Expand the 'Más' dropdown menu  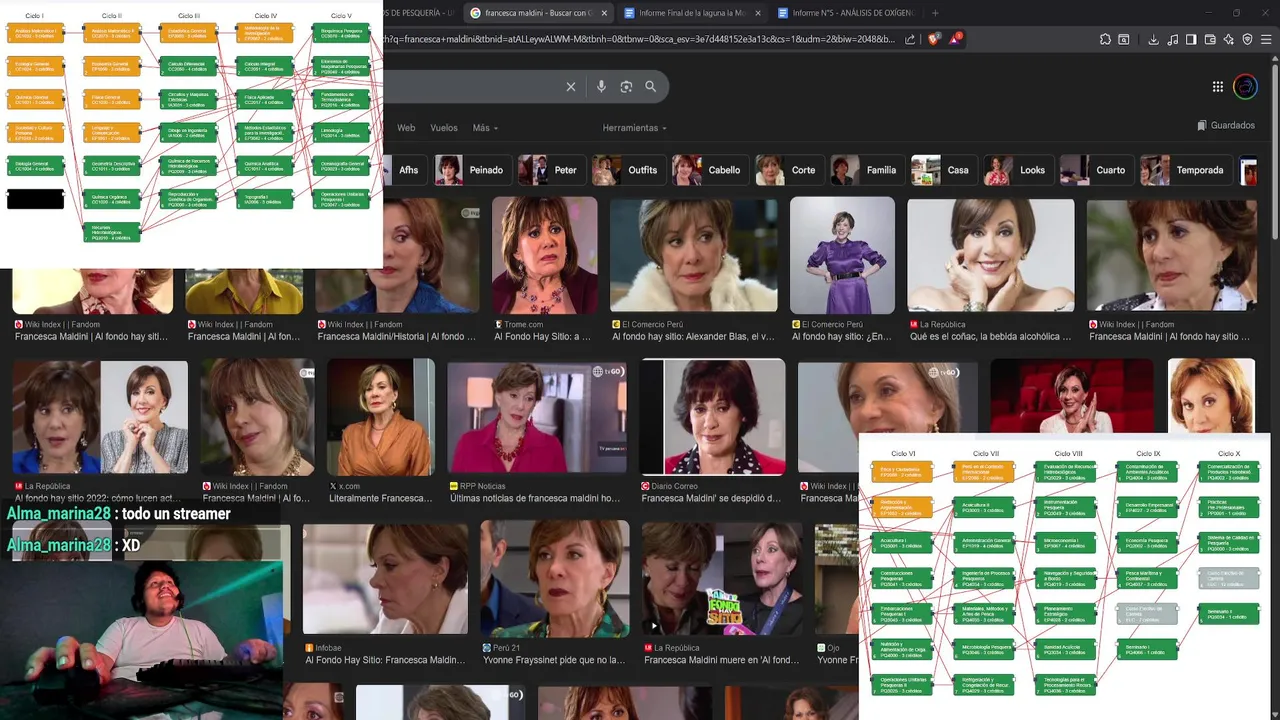(x=485, y=128)
